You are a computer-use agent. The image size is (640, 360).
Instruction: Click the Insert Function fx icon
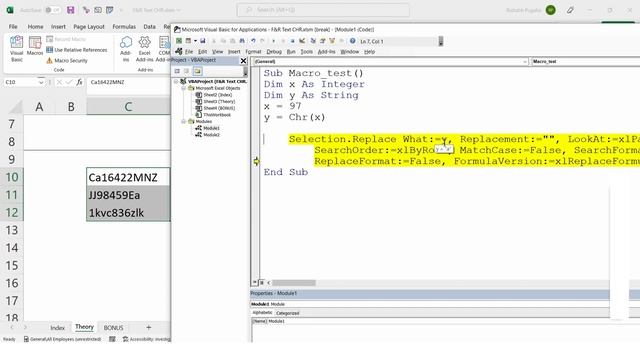(x=79, y=82)
